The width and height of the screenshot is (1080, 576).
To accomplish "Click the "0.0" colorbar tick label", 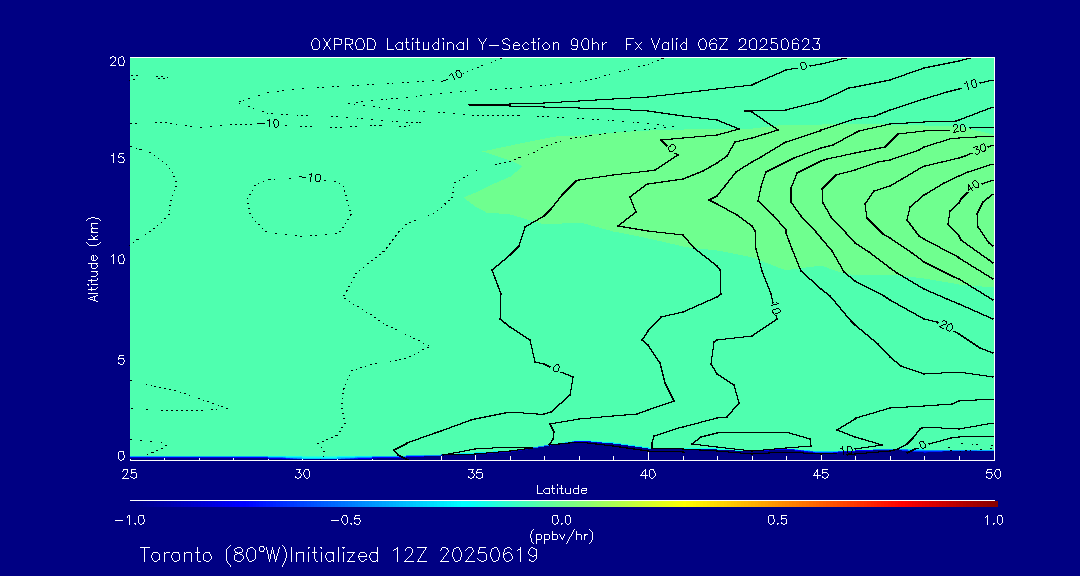I will 561,520.
